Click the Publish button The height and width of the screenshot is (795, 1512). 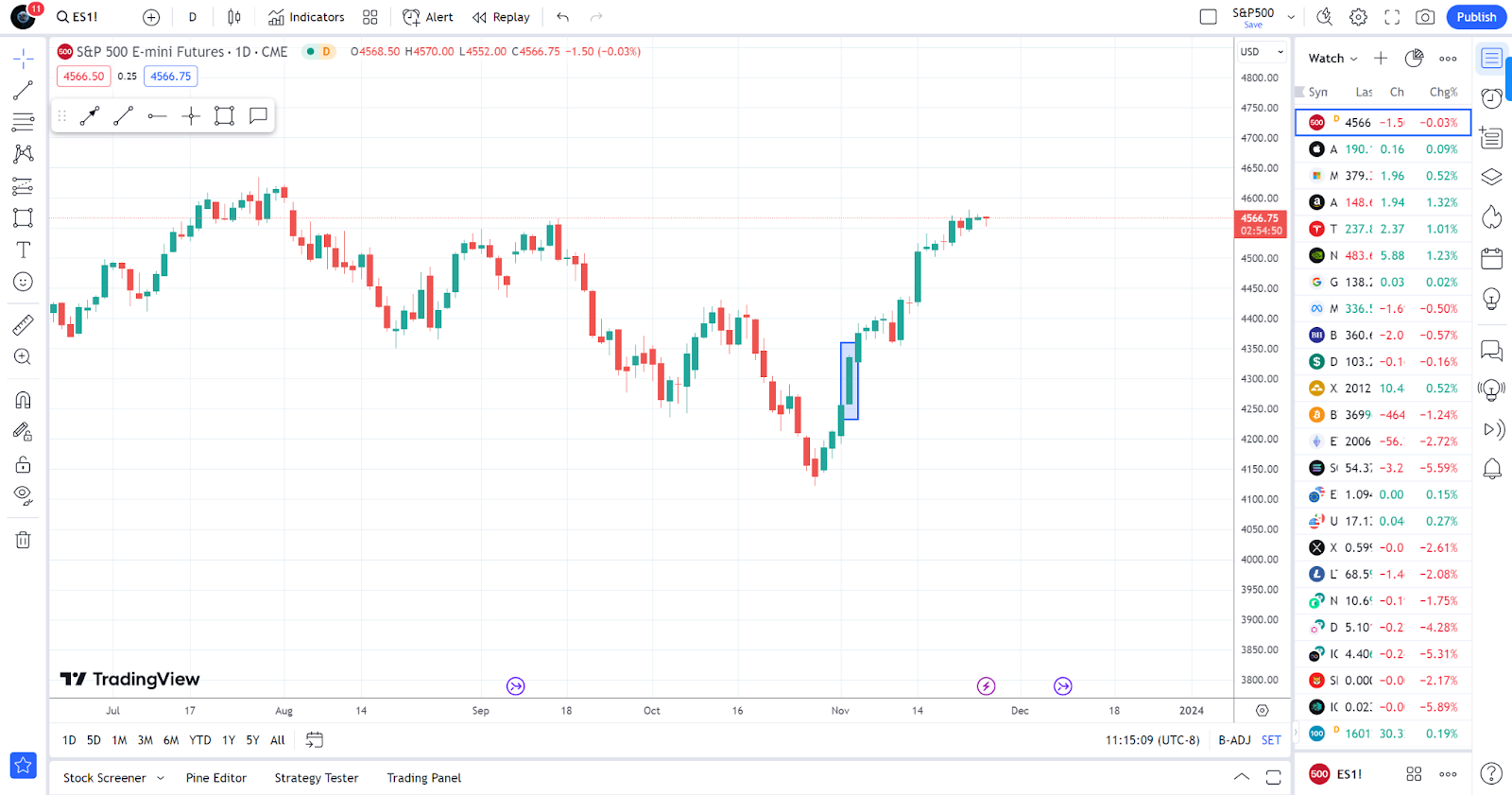coord(1475,17)
